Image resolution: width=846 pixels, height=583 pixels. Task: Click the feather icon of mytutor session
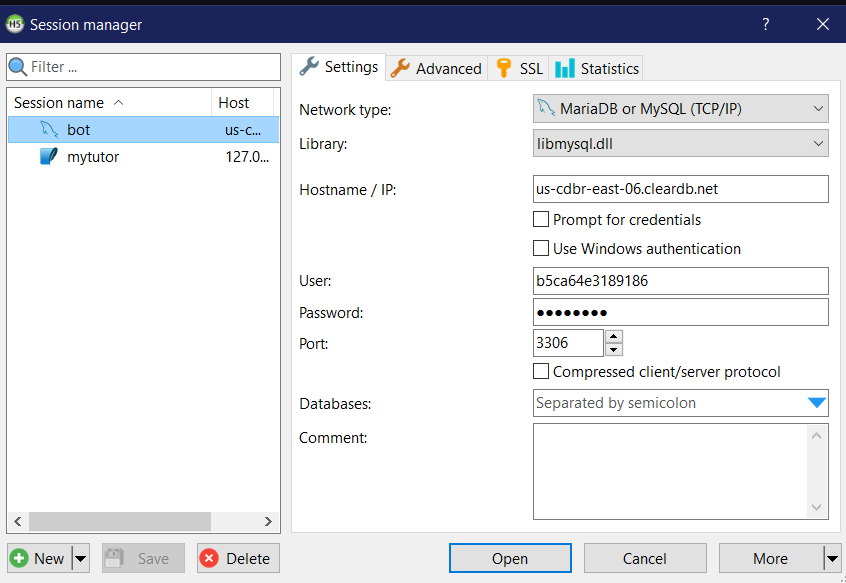[49, 156]
